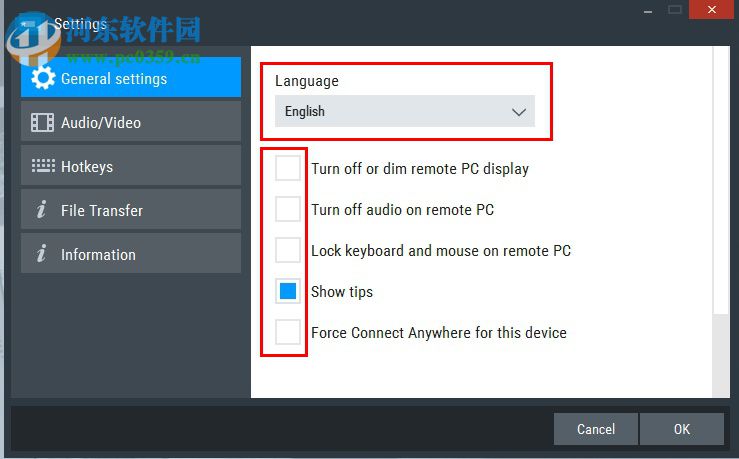Confirm settings with the OK button

coord(681,429)
